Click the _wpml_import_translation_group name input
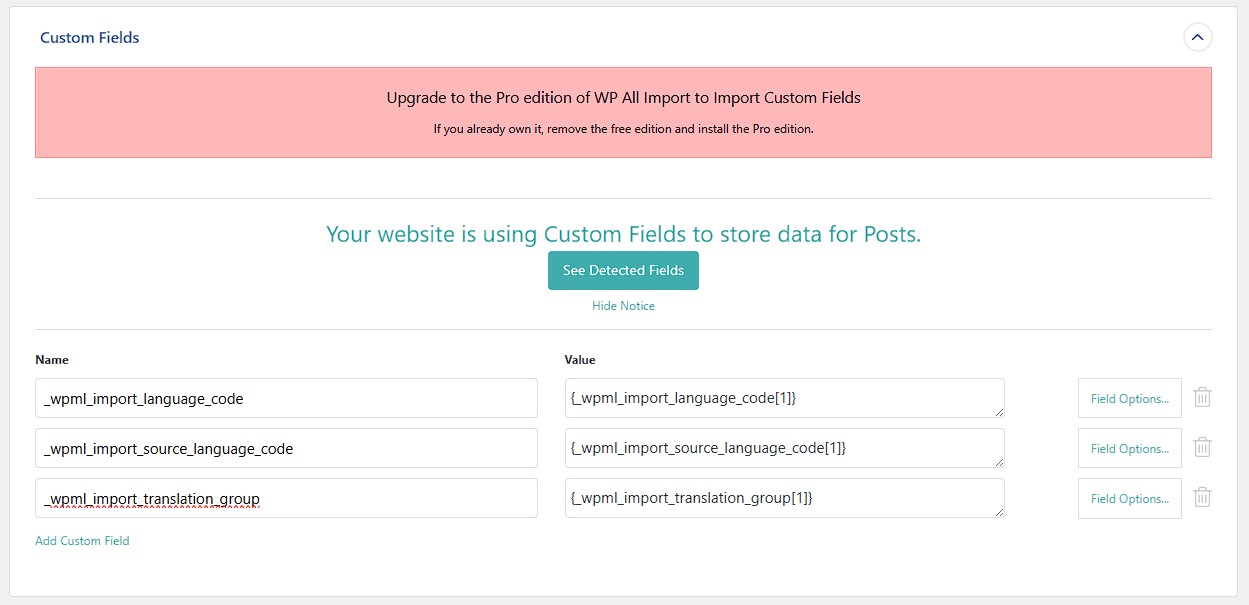The image size is (1249, 605). [x=286, y=498]
